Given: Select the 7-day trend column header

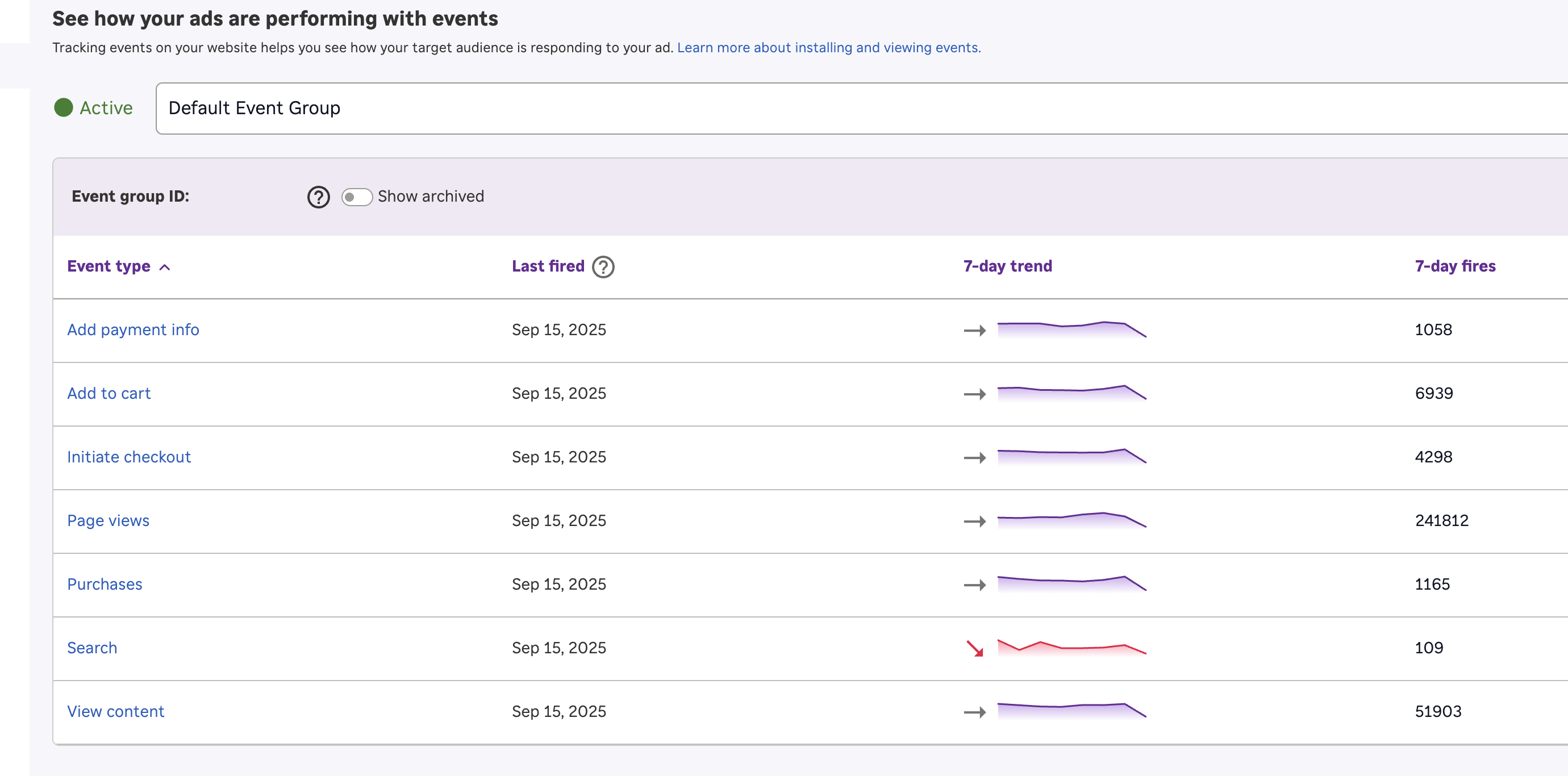Looking at the screenshot, I should (x=1007, y=266).
